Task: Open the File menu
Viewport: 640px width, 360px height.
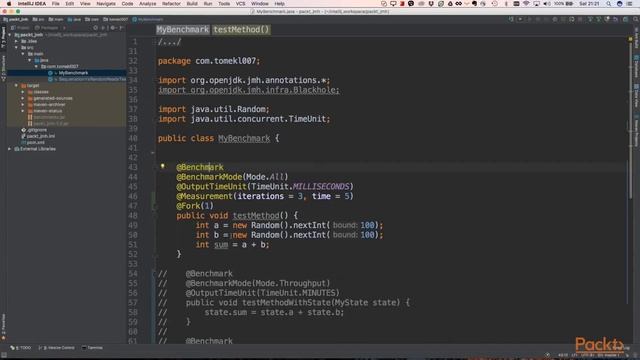Action: [x=56, y=4]
